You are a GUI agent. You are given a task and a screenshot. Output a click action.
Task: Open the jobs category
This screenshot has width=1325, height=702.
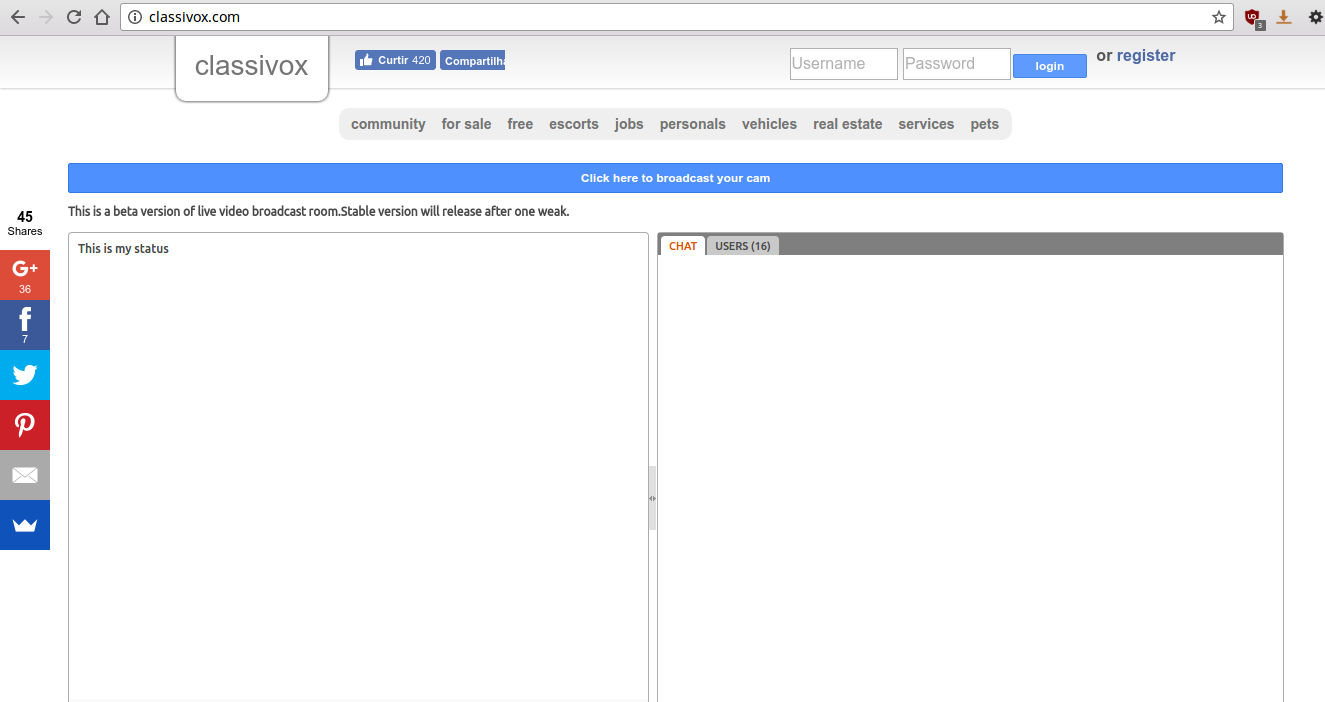pyautogui.click(x=629, y=124)
